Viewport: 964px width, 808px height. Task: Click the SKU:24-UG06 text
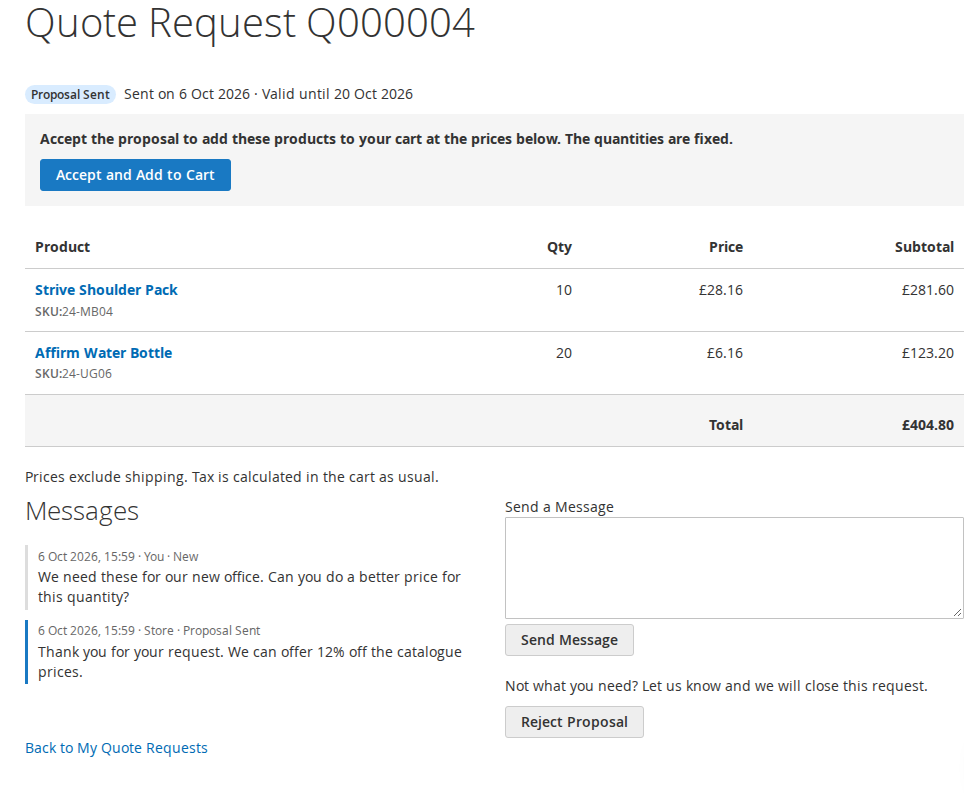[73, 374]
